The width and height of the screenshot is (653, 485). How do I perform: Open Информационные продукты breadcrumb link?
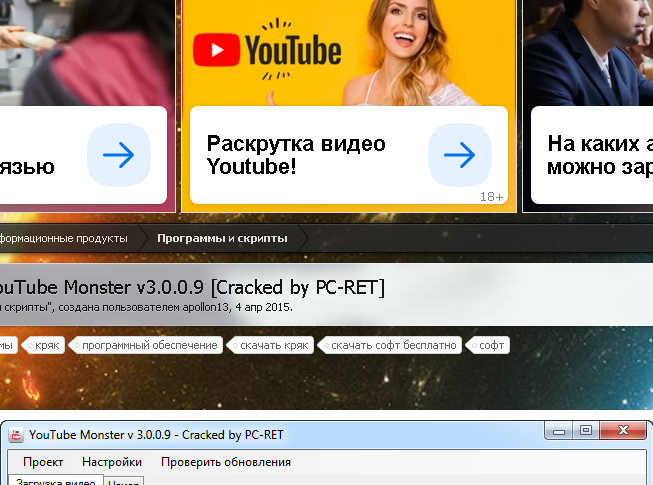[64, 238]
